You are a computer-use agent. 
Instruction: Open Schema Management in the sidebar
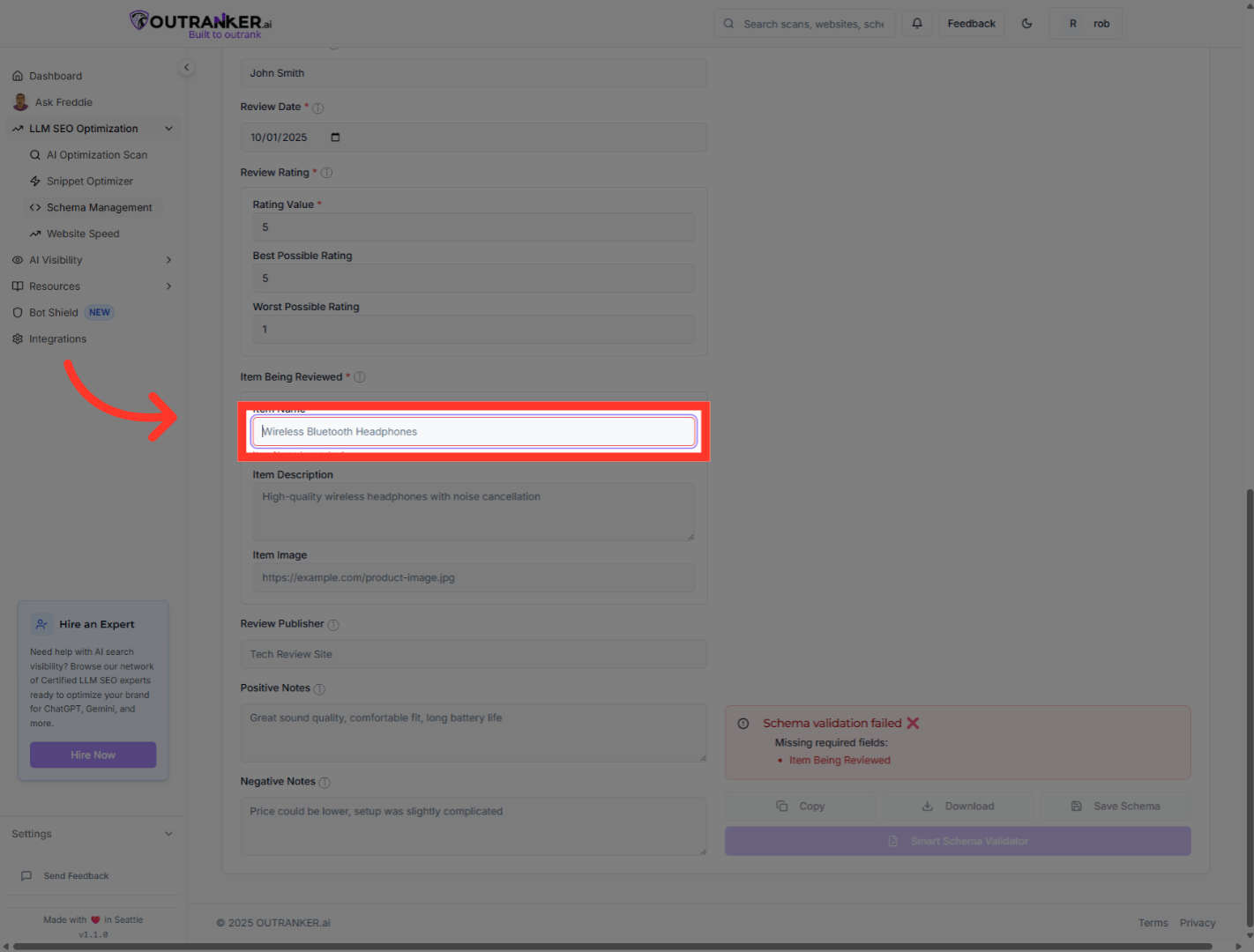(x=93, y=208)
